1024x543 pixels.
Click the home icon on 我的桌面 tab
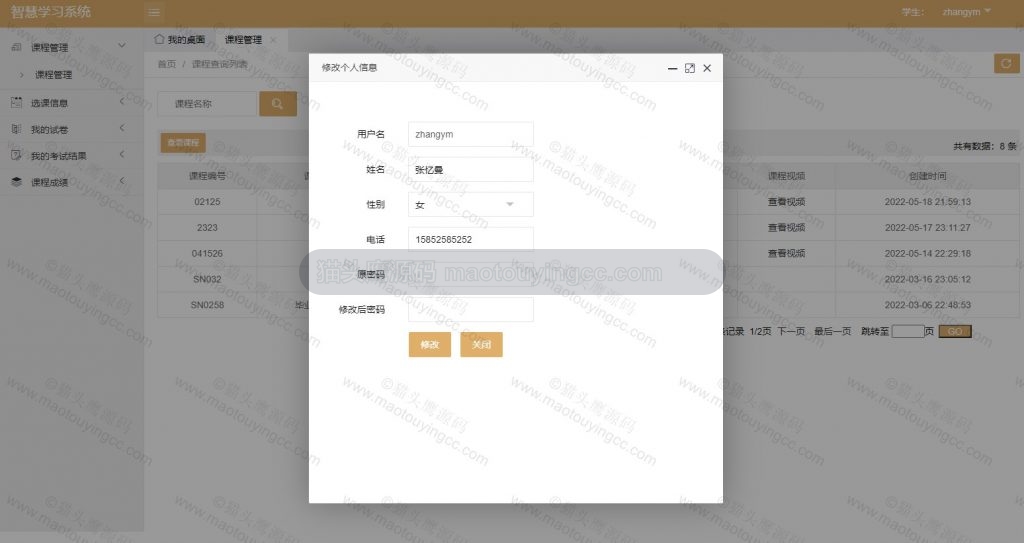click(x=159, y=39)
